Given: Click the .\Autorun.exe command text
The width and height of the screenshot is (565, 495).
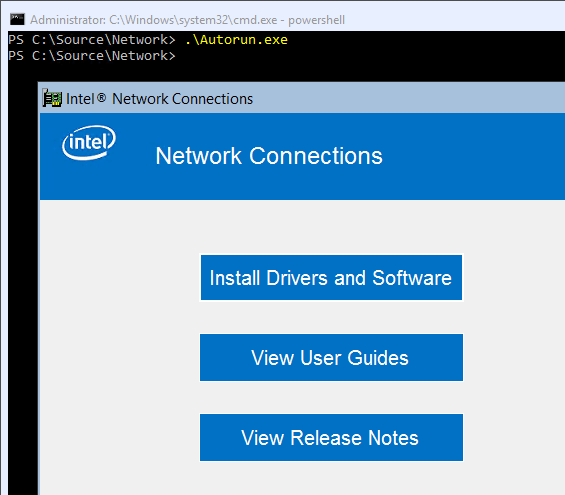Looking at the screenshot, I should point(236,40).
